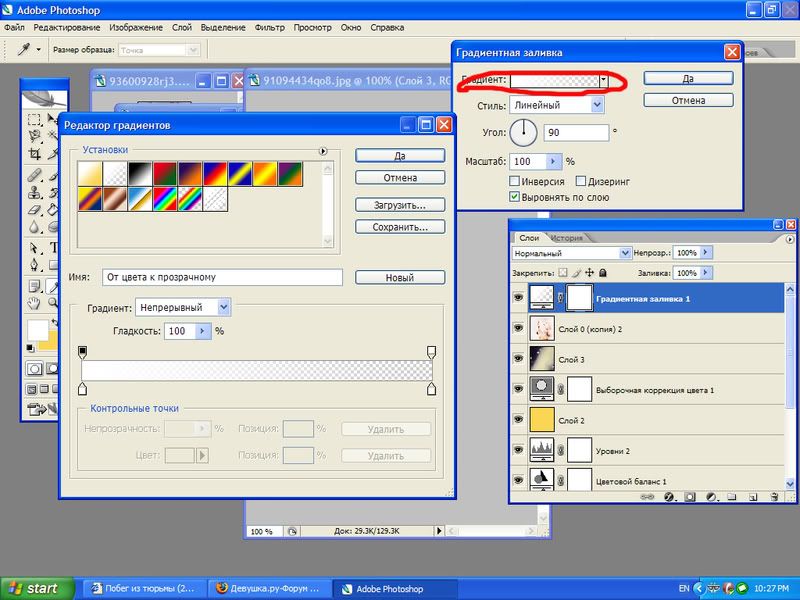
Task: Hide the Слой 2 layer
Action: pos(518,419)
